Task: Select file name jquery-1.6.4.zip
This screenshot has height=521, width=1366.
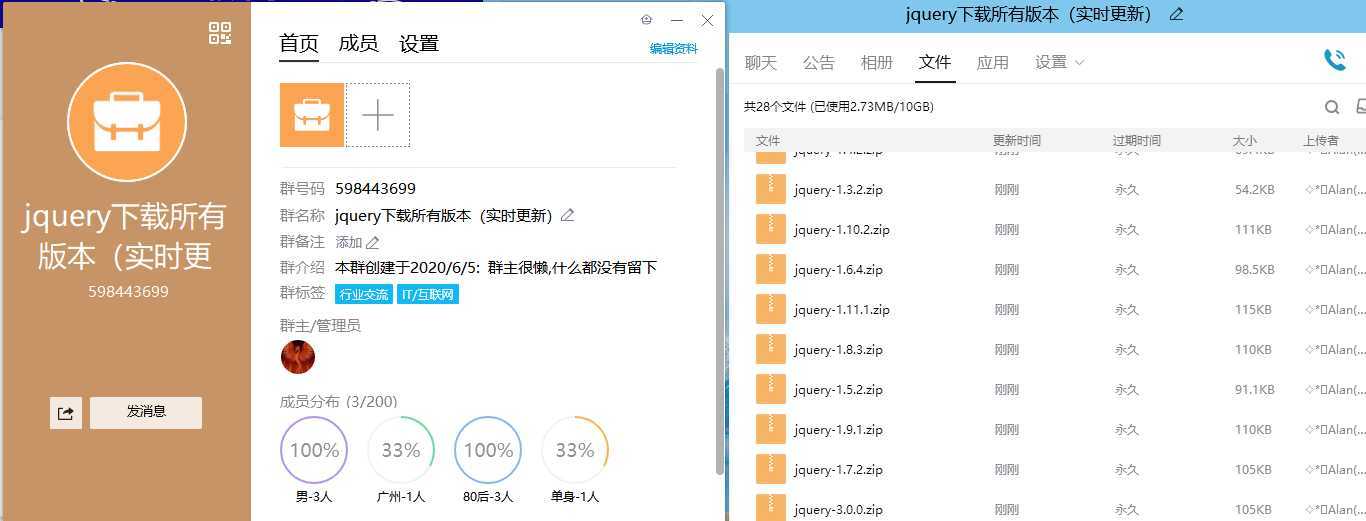Action: pos(839,270)
